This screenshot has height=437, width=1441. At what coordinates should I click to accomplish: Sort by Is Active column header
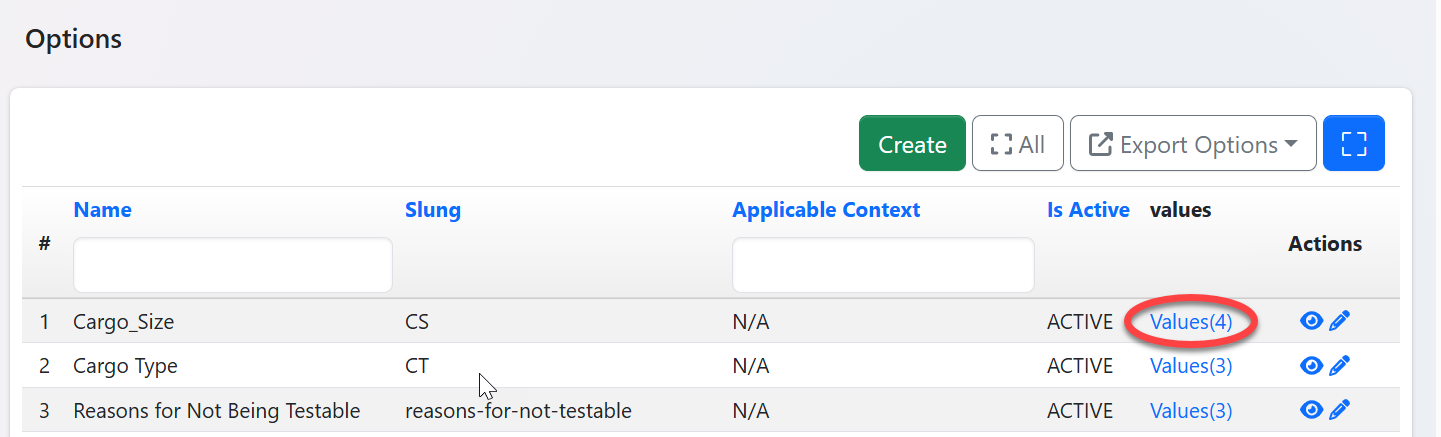pos(1088,210)
